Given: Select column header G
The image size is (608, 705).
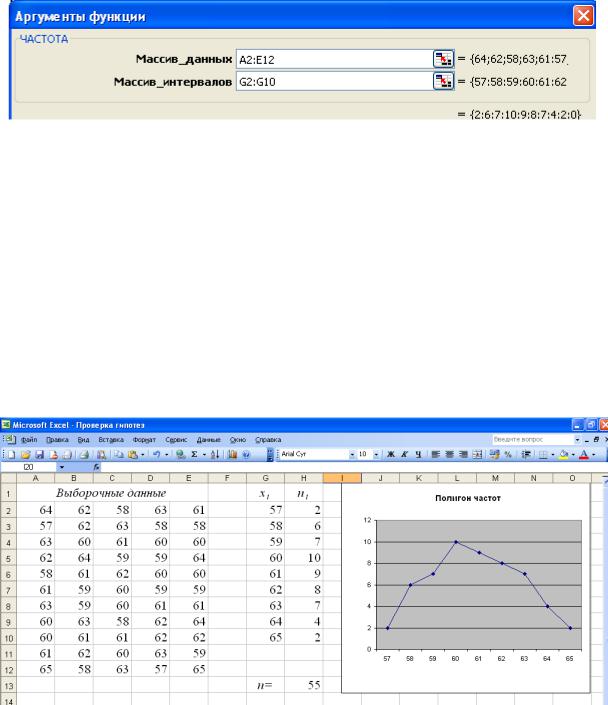Looking at the screenshot, I should click(265, 478).
